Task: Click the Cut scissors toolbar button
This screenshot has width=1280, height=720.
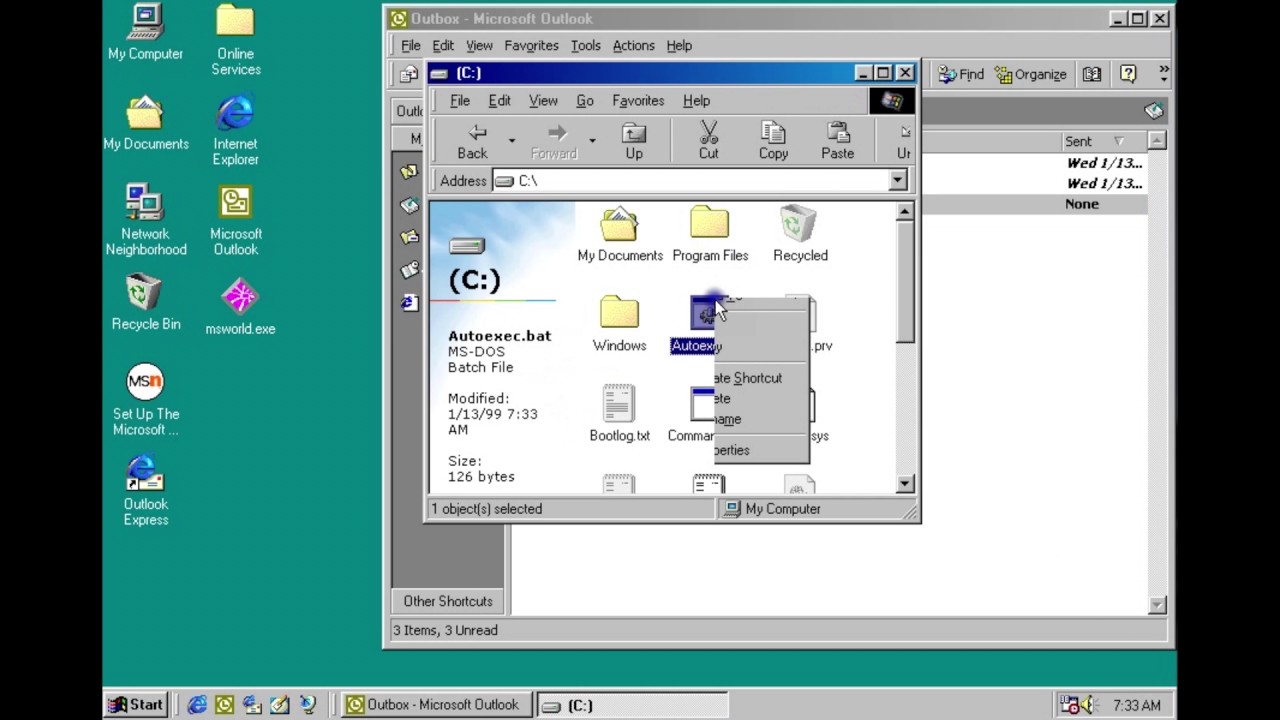Action: (708, 141)
